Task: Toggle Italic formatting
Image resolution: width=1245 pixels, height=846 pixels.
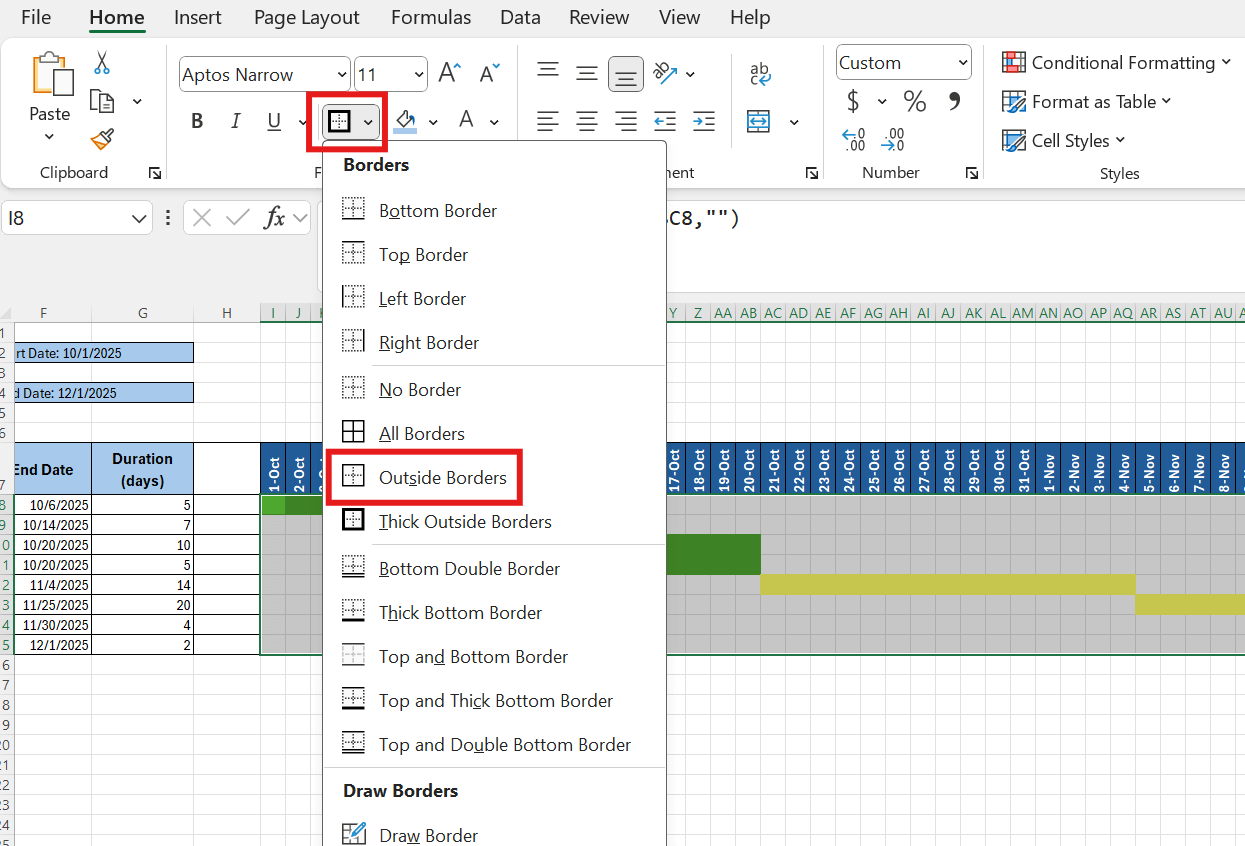Action: pos(236,122)
